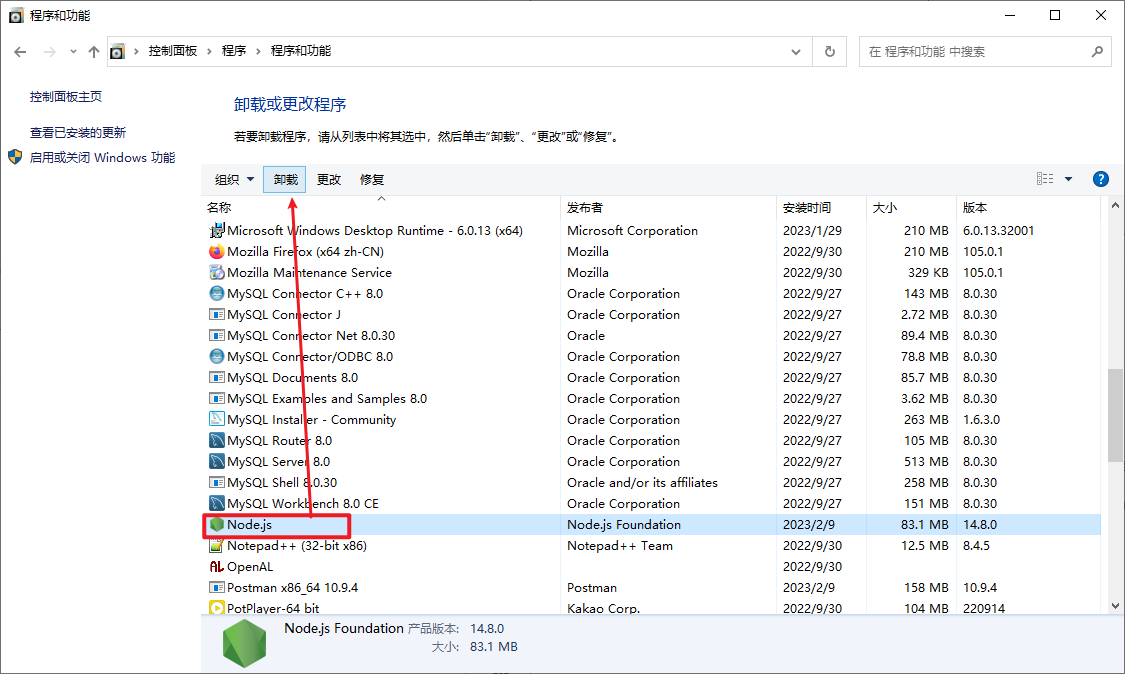The height and width of the screenshot is (674, 1125).
Task: Select MySQL Workbench 8.0 CE icon
Action: tap(217, 503)
